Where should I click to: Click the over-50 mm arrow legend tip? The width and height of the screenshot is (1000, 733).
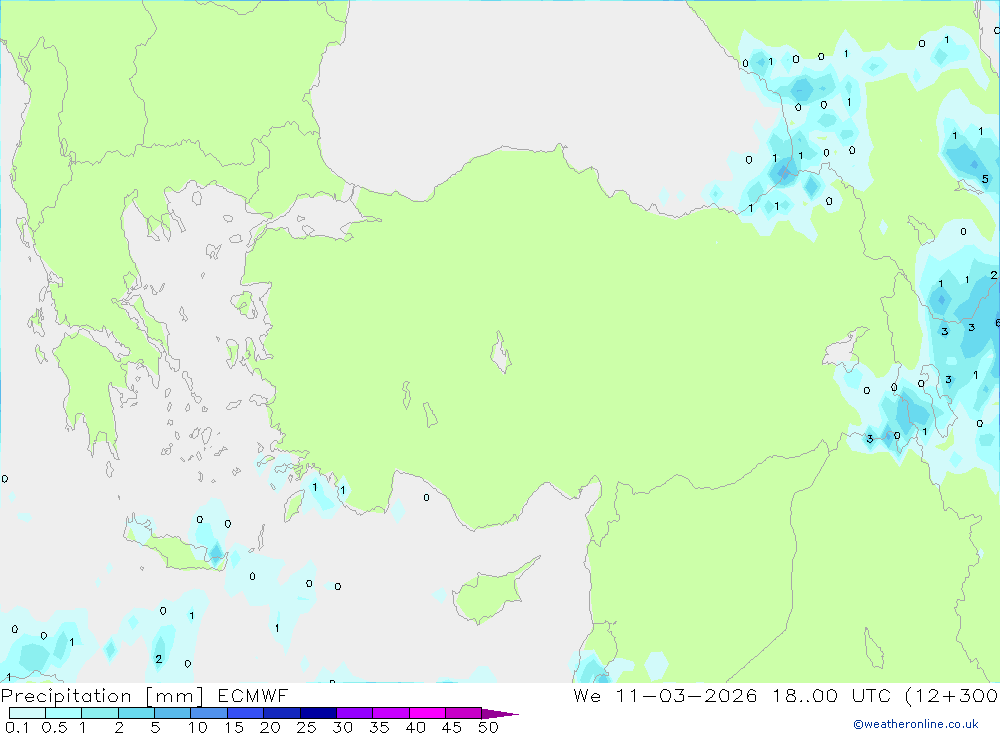click(500, 713)
